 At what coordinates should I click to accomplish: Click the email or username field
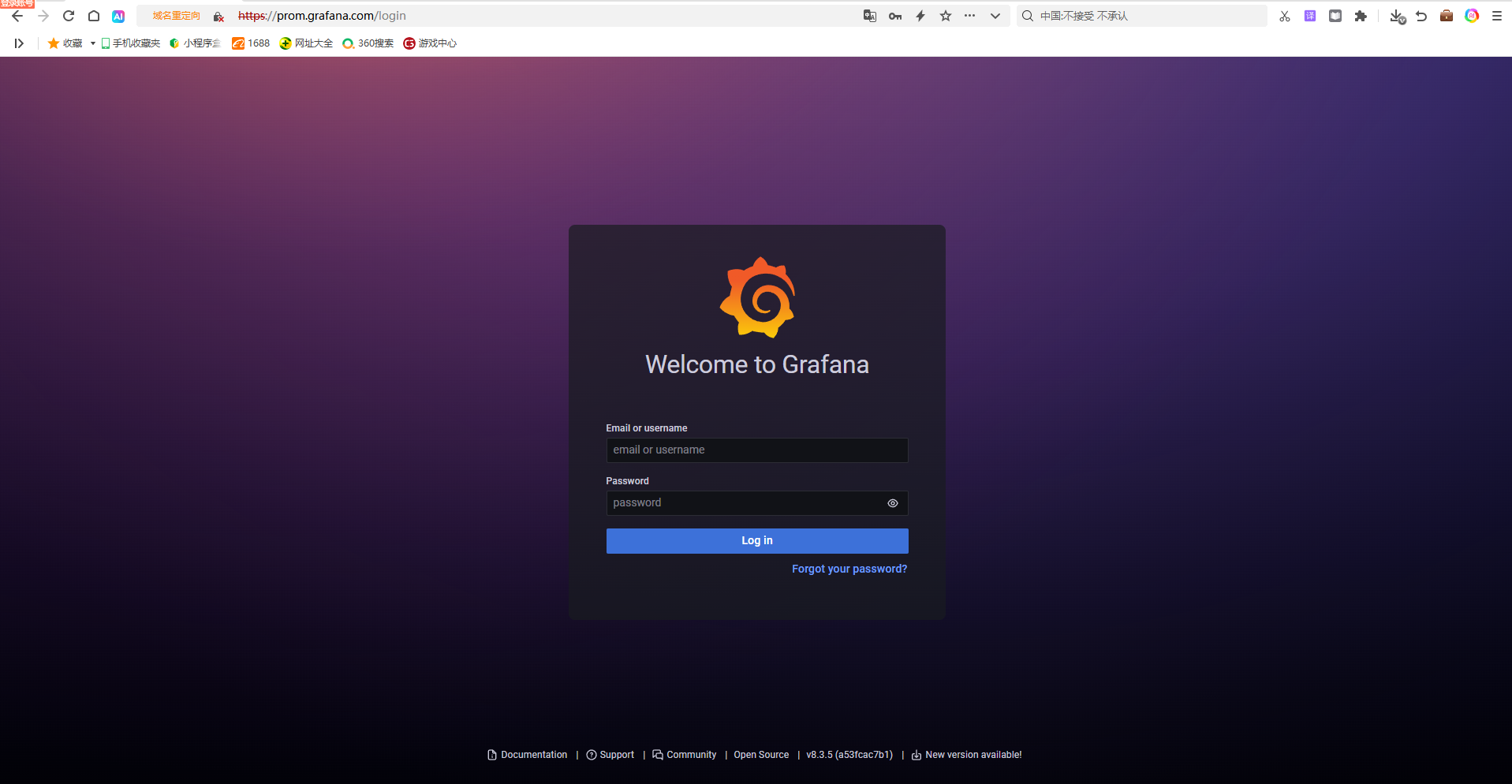(x=757, y=450)
